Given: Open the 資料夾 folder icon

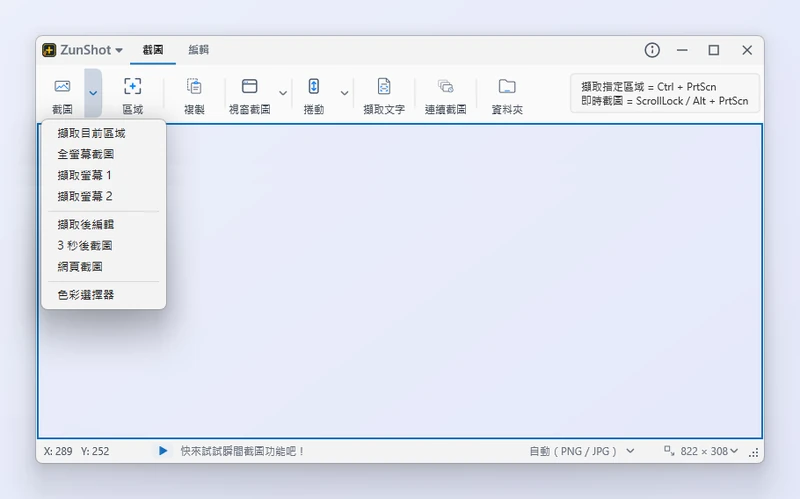Looking at the screenshot, I should (x=507, y=86).
